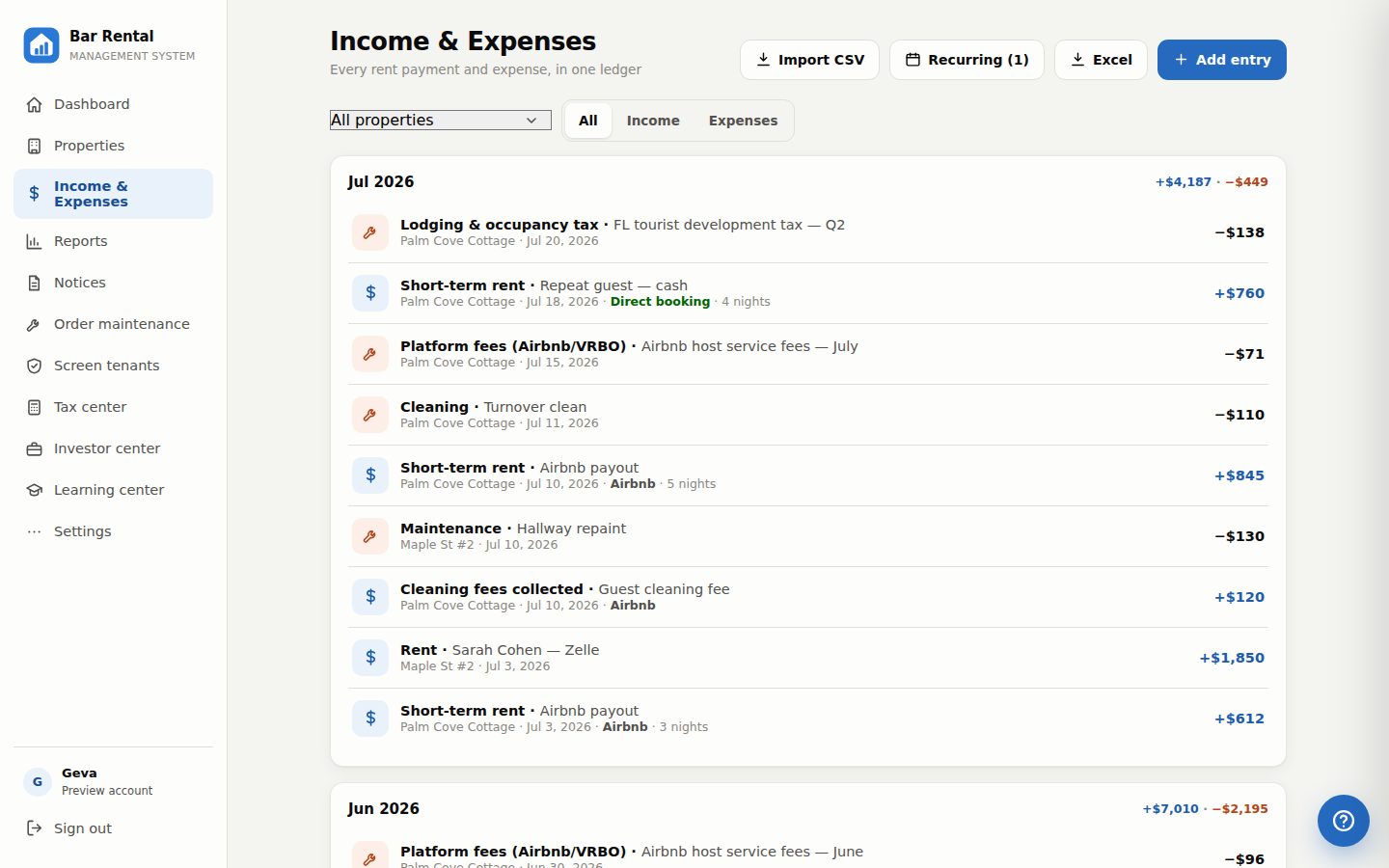Switch to the Income filter tab
1389x868 pixels.
click(x=653, y=121)
